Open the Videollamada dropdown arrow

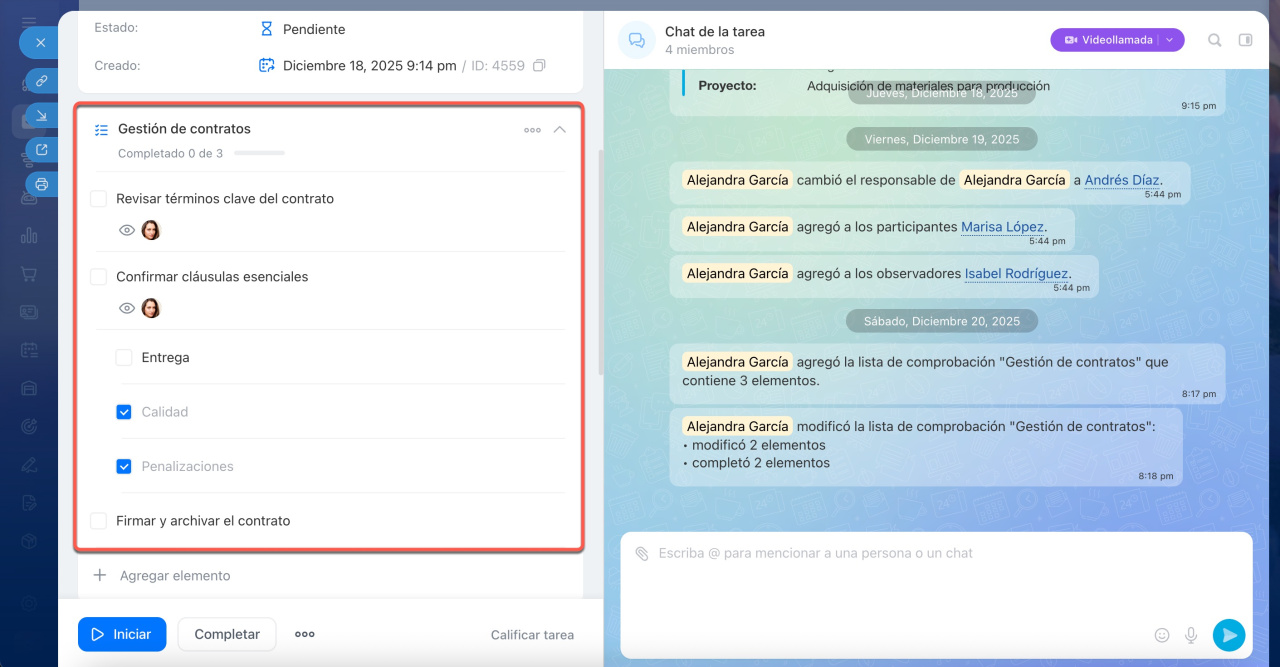coord(1171,40)
